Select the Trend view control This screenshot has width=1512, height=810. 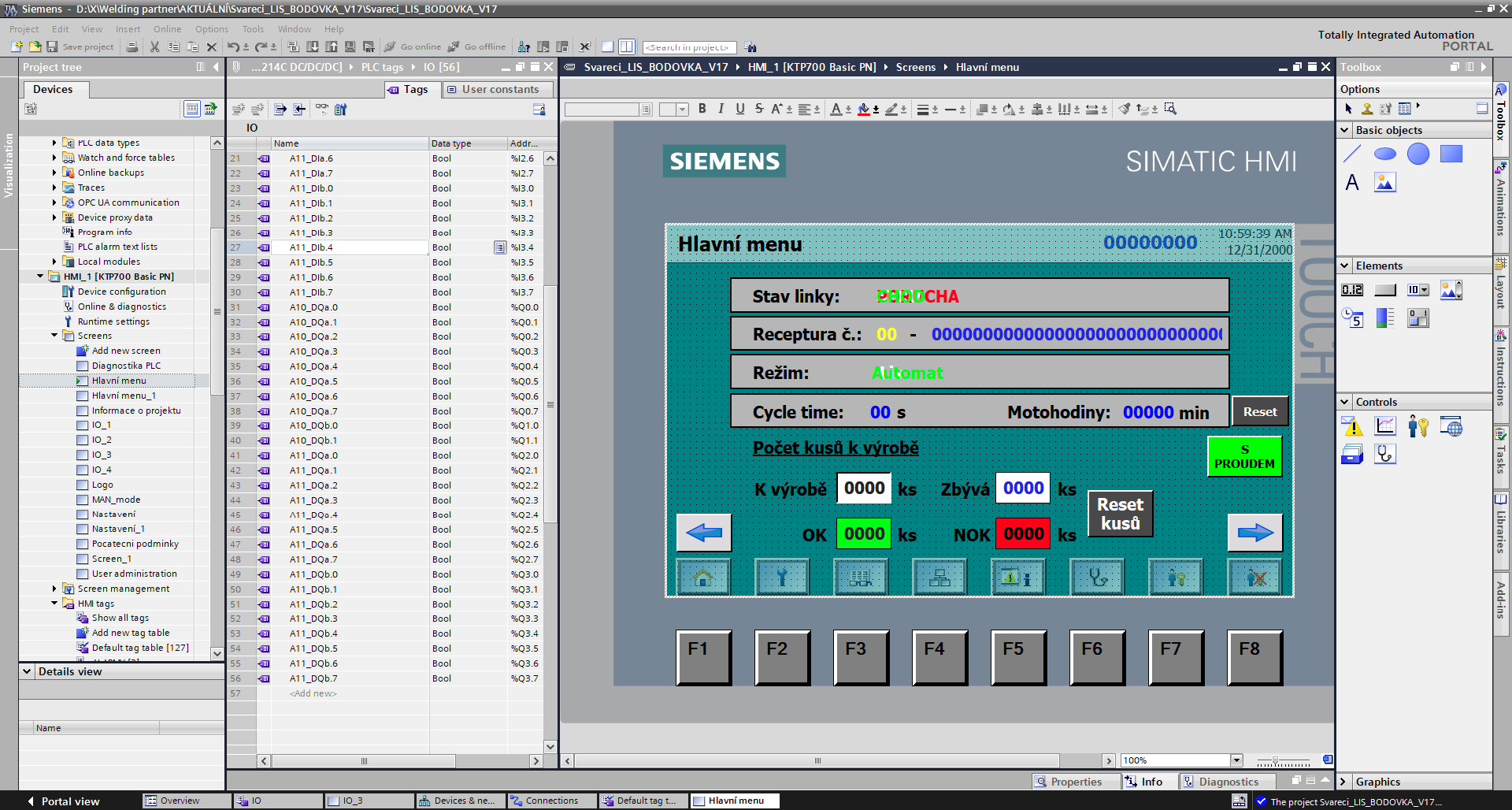point(1385,426)
